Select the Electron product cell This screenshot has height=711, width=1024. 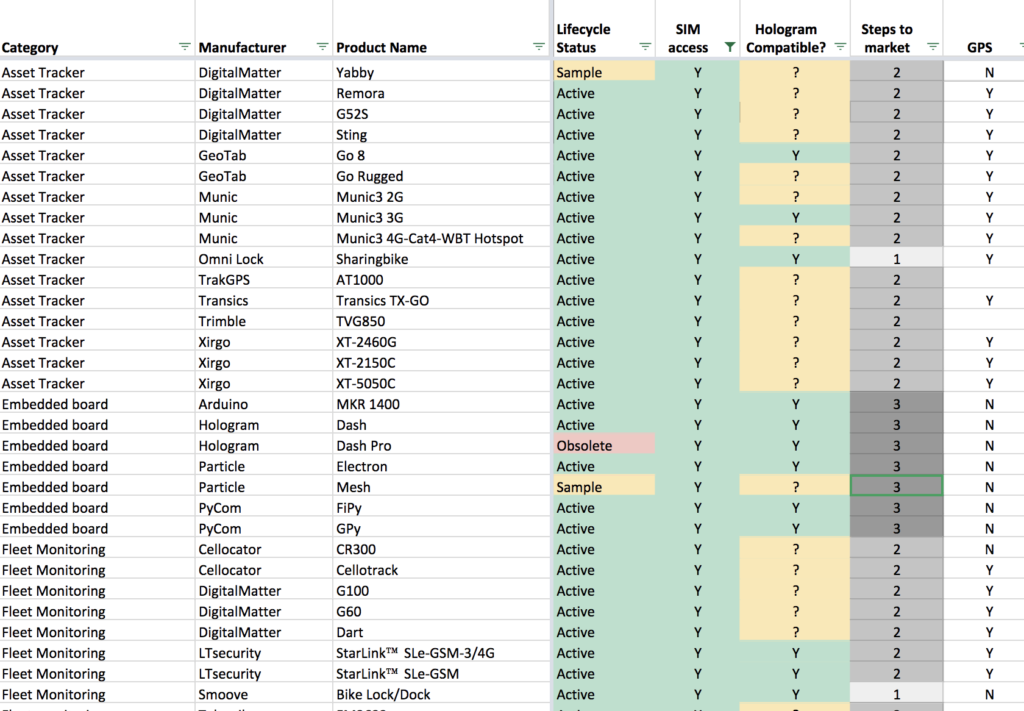click(441, 466)
